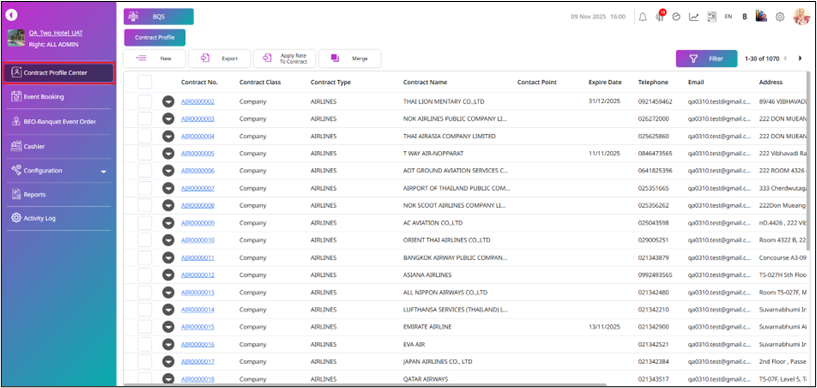
Task: Open contract link AIR0000009
Action: point(197,223)
